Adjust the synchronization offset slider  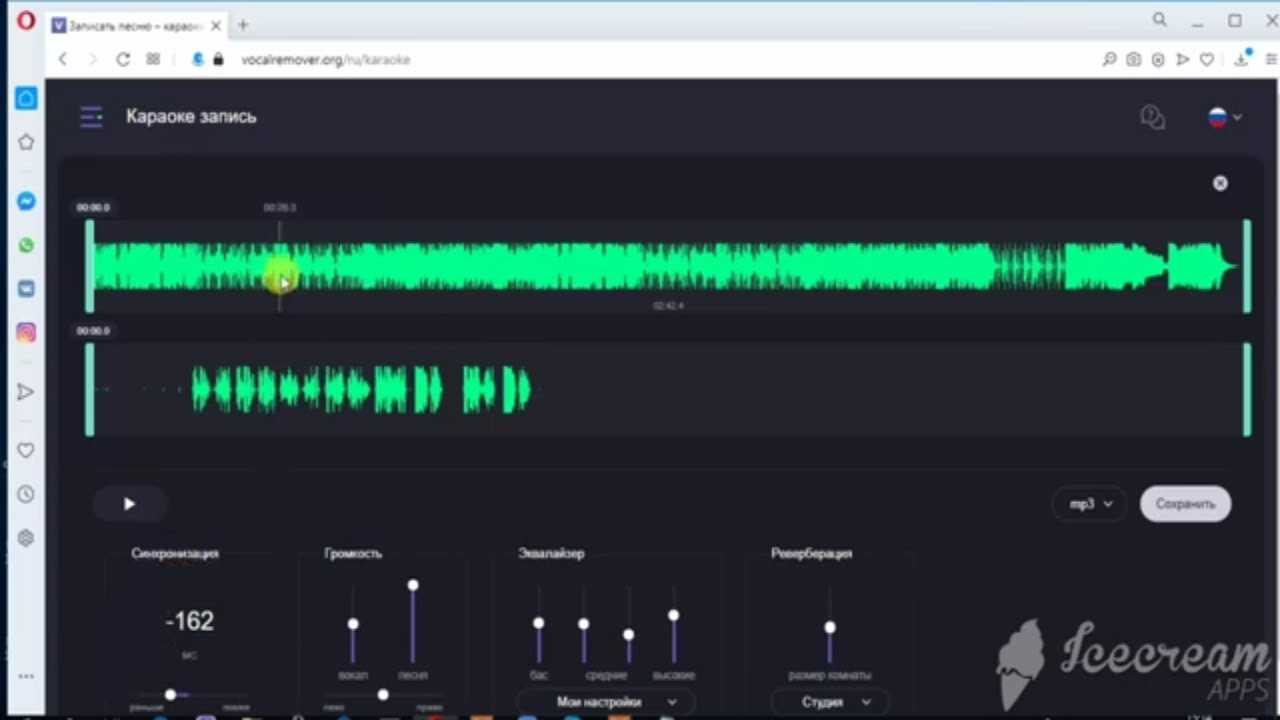click(170, 694)
